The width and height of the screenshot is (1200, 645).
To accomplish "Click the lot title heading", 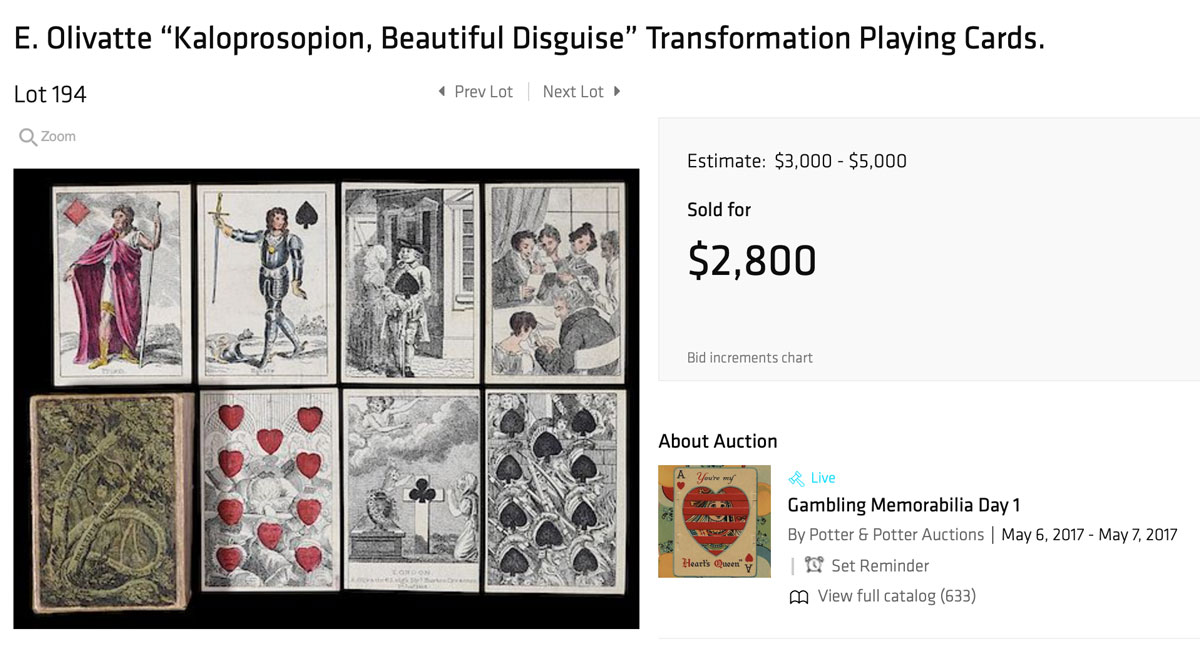I will [529, 39].
